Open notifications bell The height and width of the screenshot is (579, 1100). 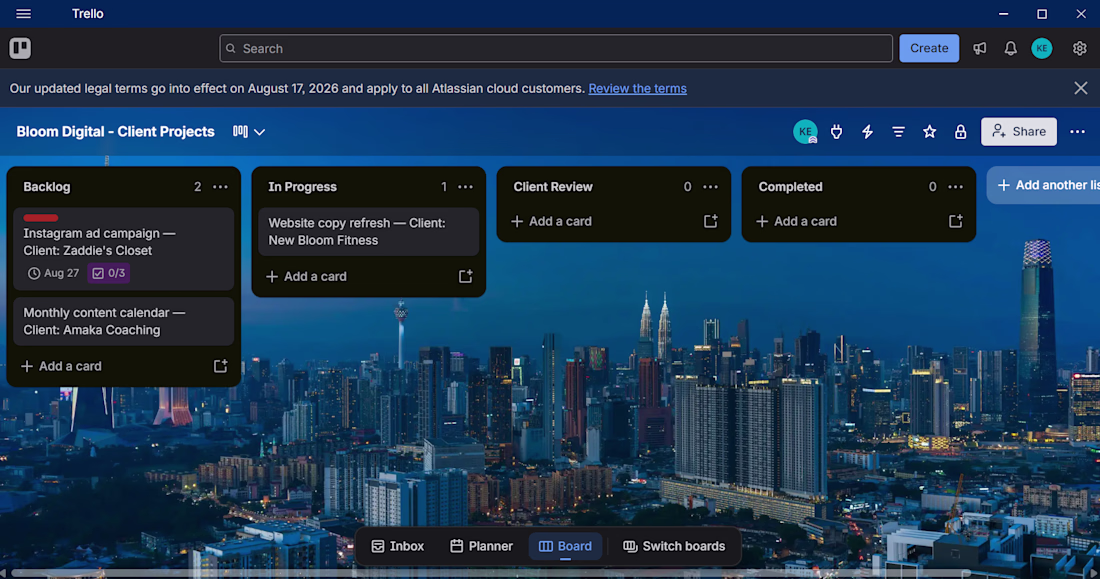click(x=1010, y=48)
